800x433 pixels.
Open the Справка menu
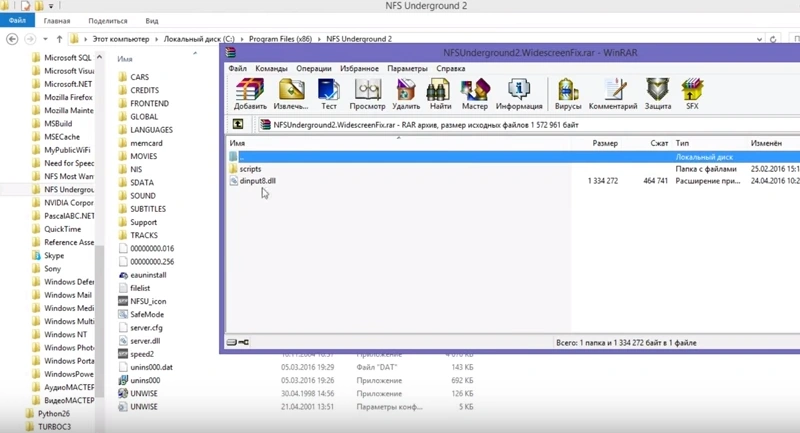pyautogui.click(x=451, y=68)
